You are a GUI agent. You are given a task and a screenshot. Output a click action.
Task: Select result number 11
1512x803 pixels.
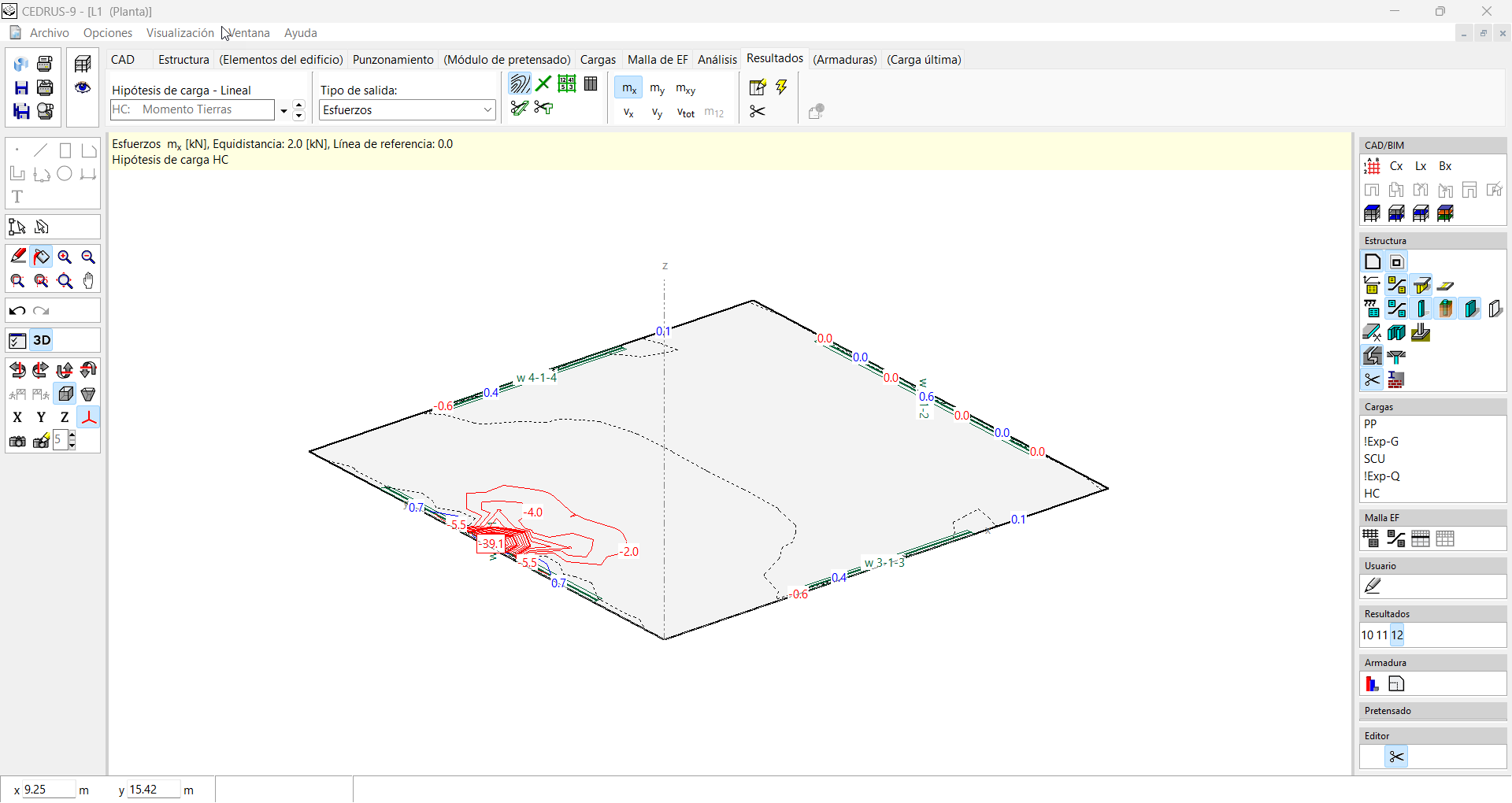coord(1382,635)
